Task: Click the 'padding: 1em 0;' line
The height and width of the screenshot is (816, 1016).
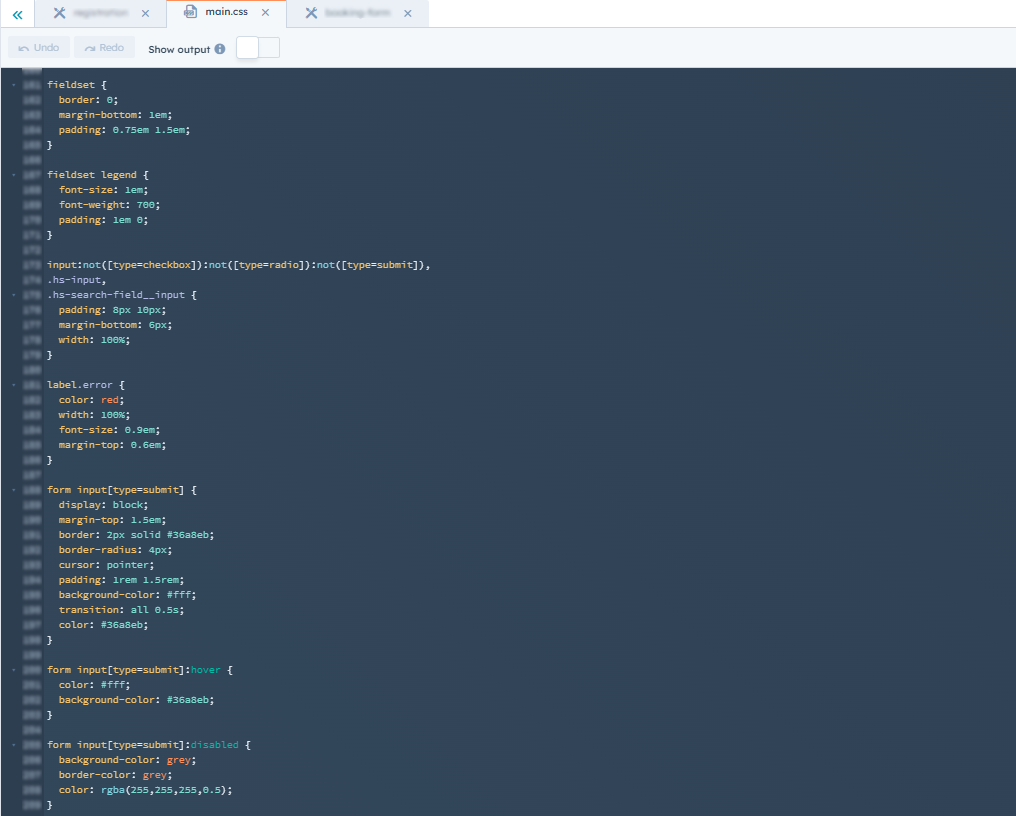Action: [x=103, y=220]
